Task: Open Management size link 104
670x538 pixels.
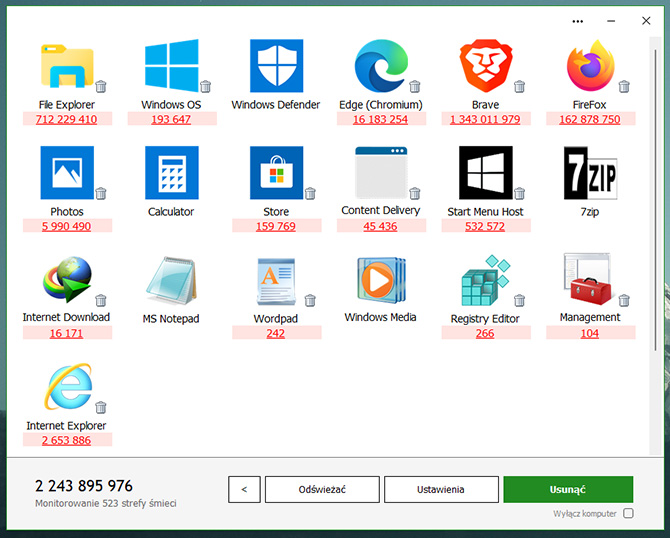Action: 590,333
